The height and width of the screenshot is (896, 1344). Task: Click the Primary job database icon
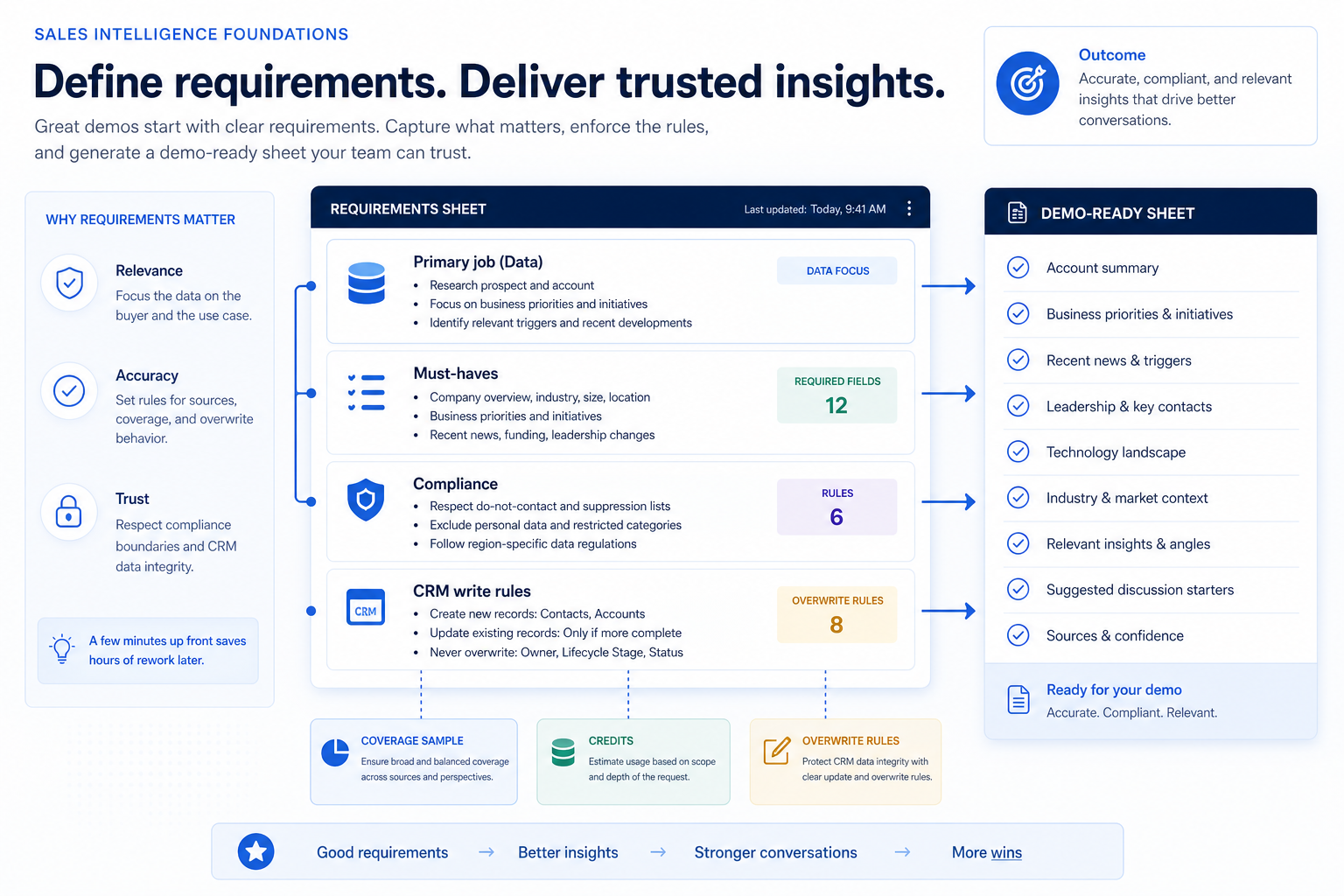(x=367, y=283)
